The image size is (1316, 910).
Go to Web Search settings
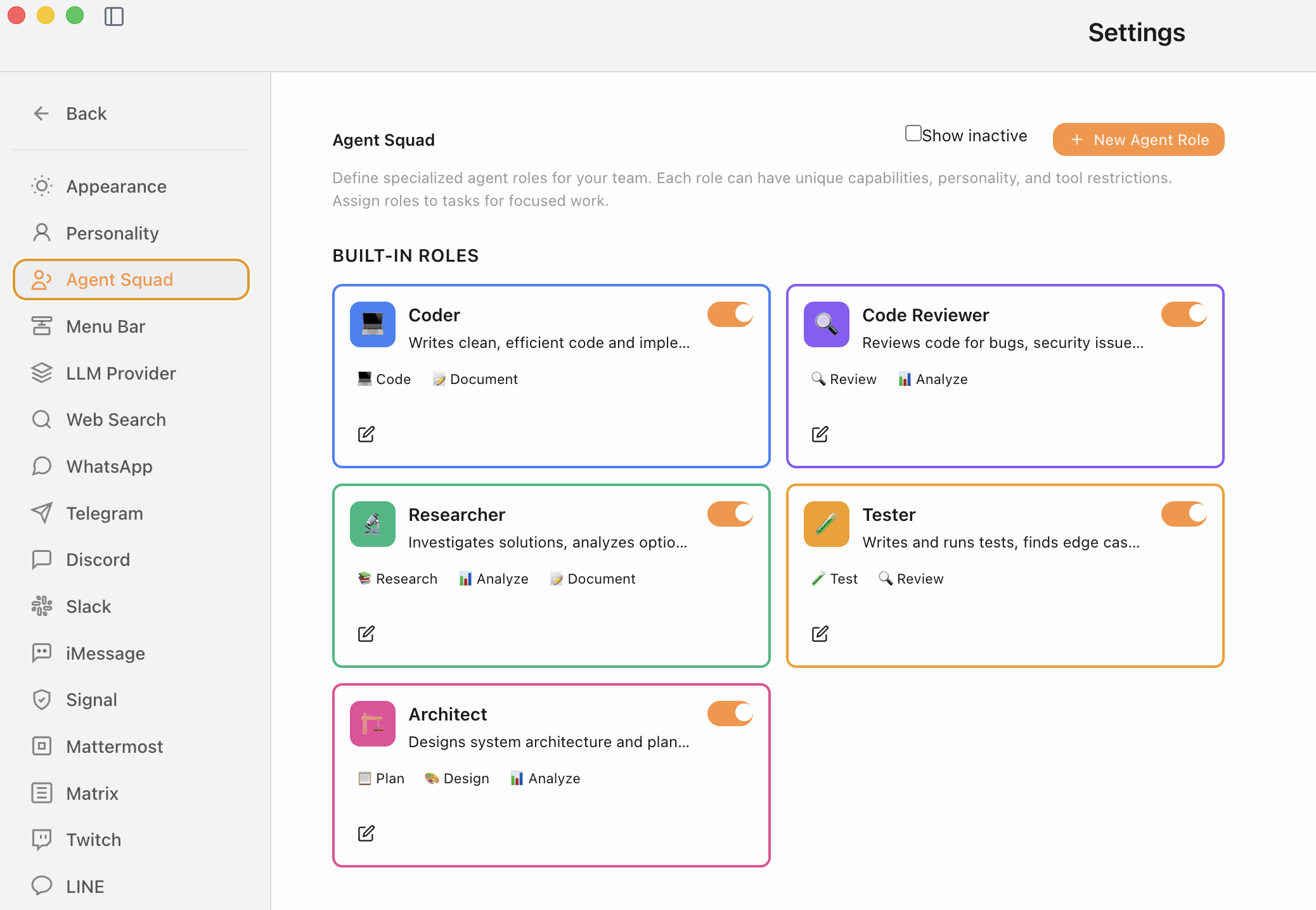[116, 420]
